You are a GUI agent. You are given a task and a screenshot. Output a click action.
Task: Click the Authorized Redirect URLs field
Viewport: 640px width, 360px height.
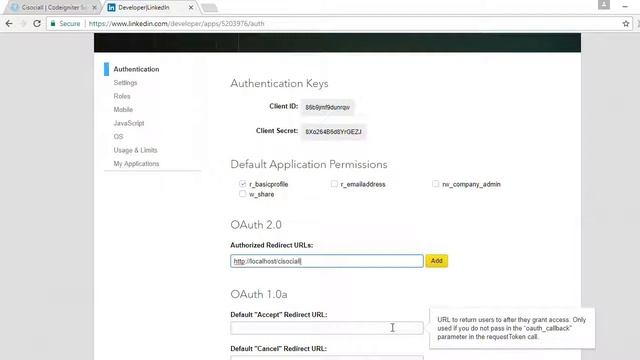pyautogui.click(x=327, y=261)
